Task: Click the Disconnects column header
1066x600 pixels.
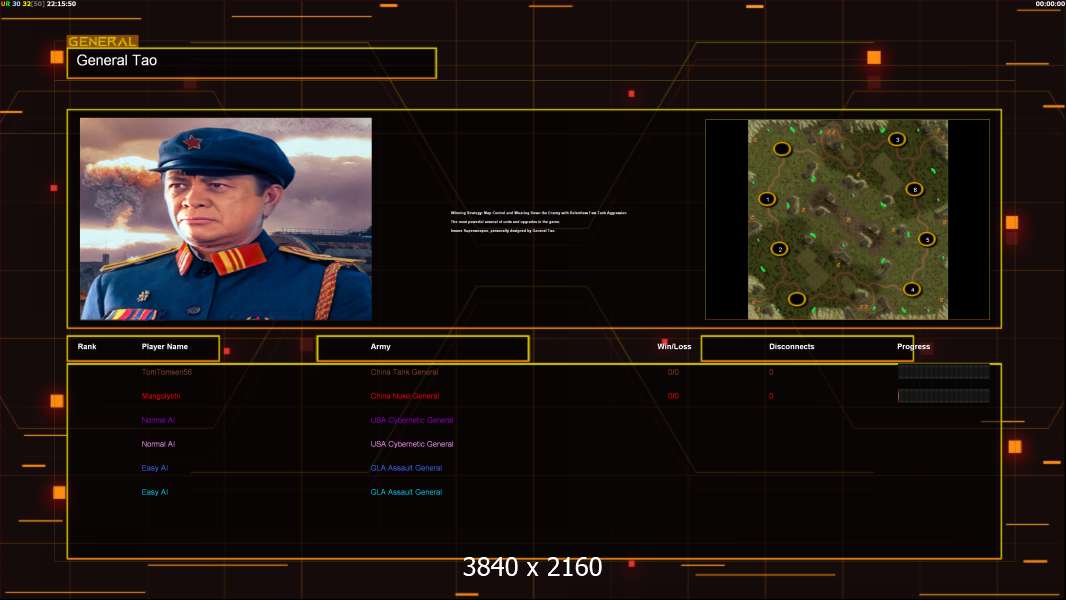Action: [x=791, y=347]
